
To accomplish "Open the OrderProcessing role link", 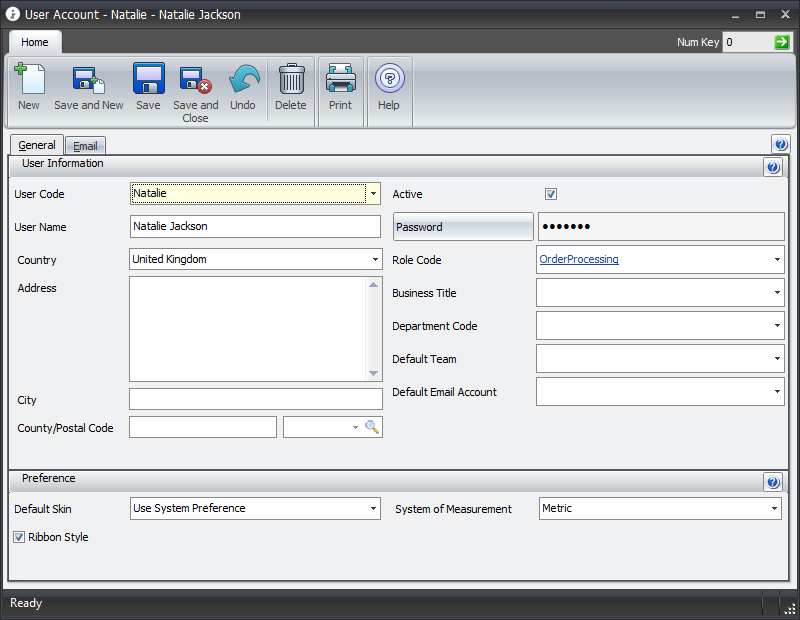I will click(579, 260).
